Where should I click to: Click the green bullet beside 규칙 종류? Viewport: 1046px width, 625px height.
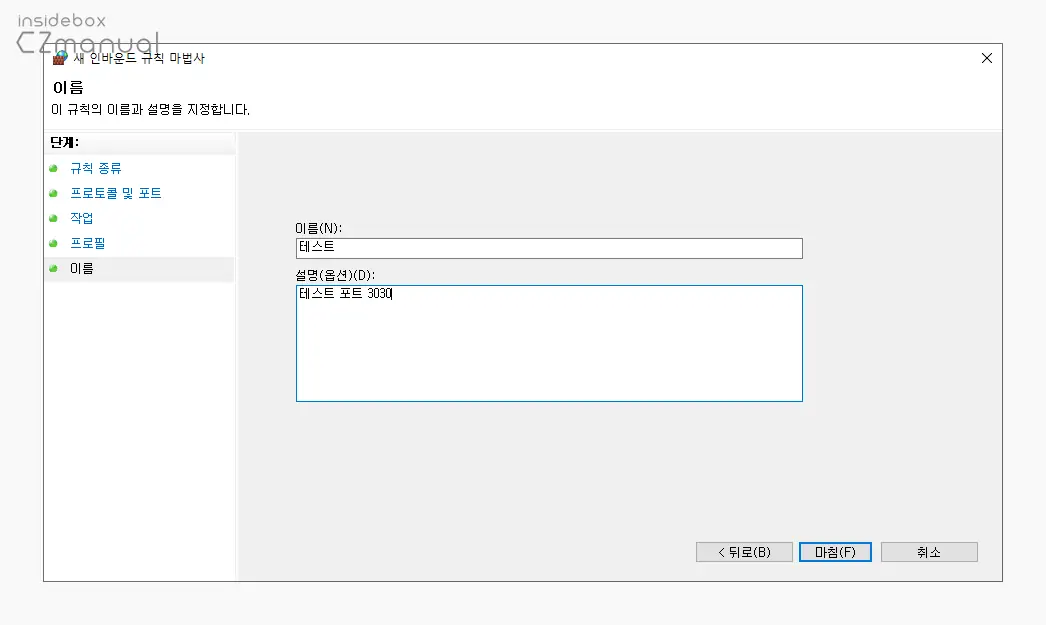53,168
